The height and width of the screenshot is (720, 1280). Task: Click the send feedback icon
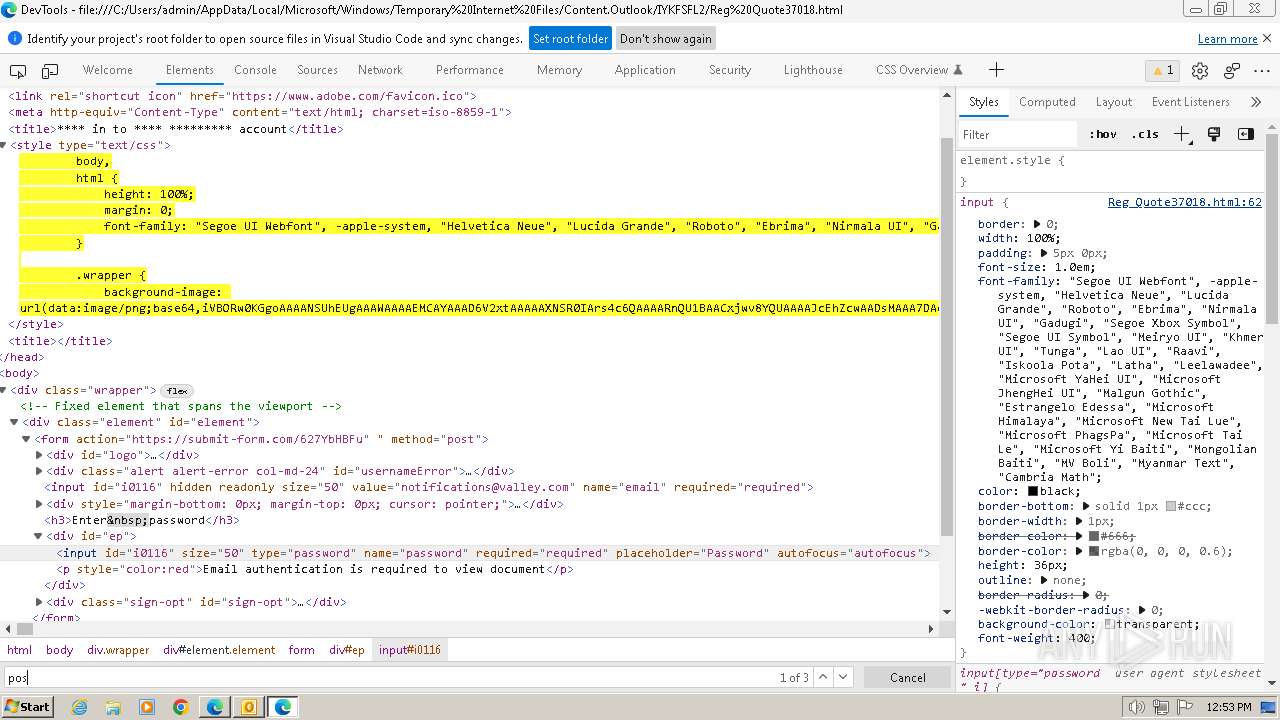(1232, 70)
